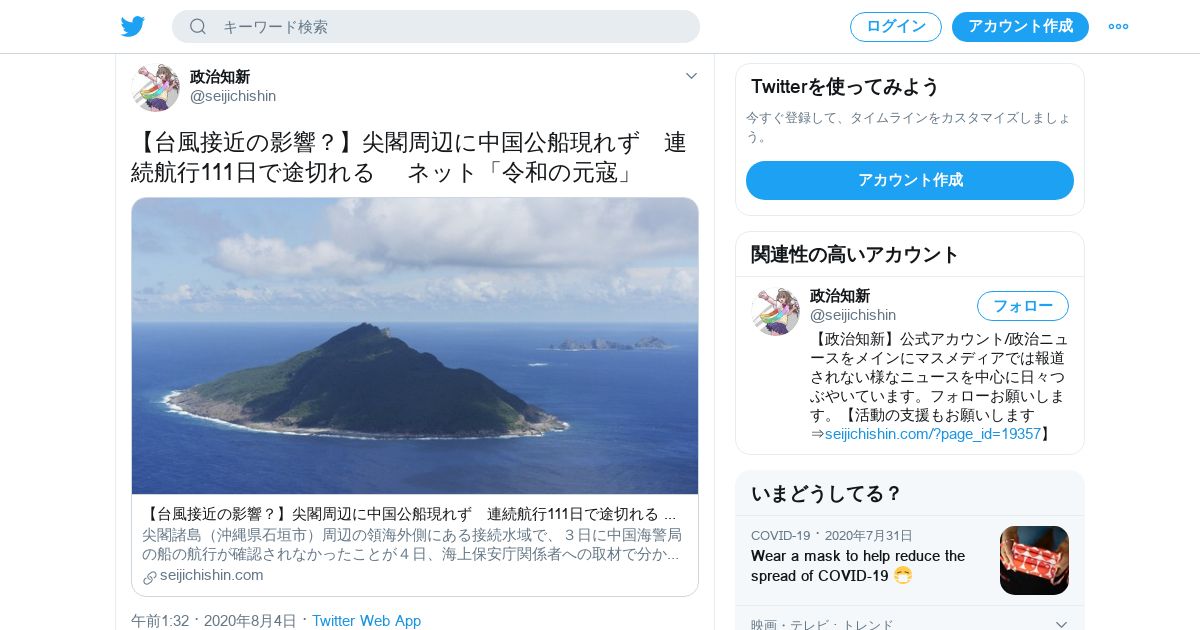Open the Senkaku island article image

(x=415, y=346)
